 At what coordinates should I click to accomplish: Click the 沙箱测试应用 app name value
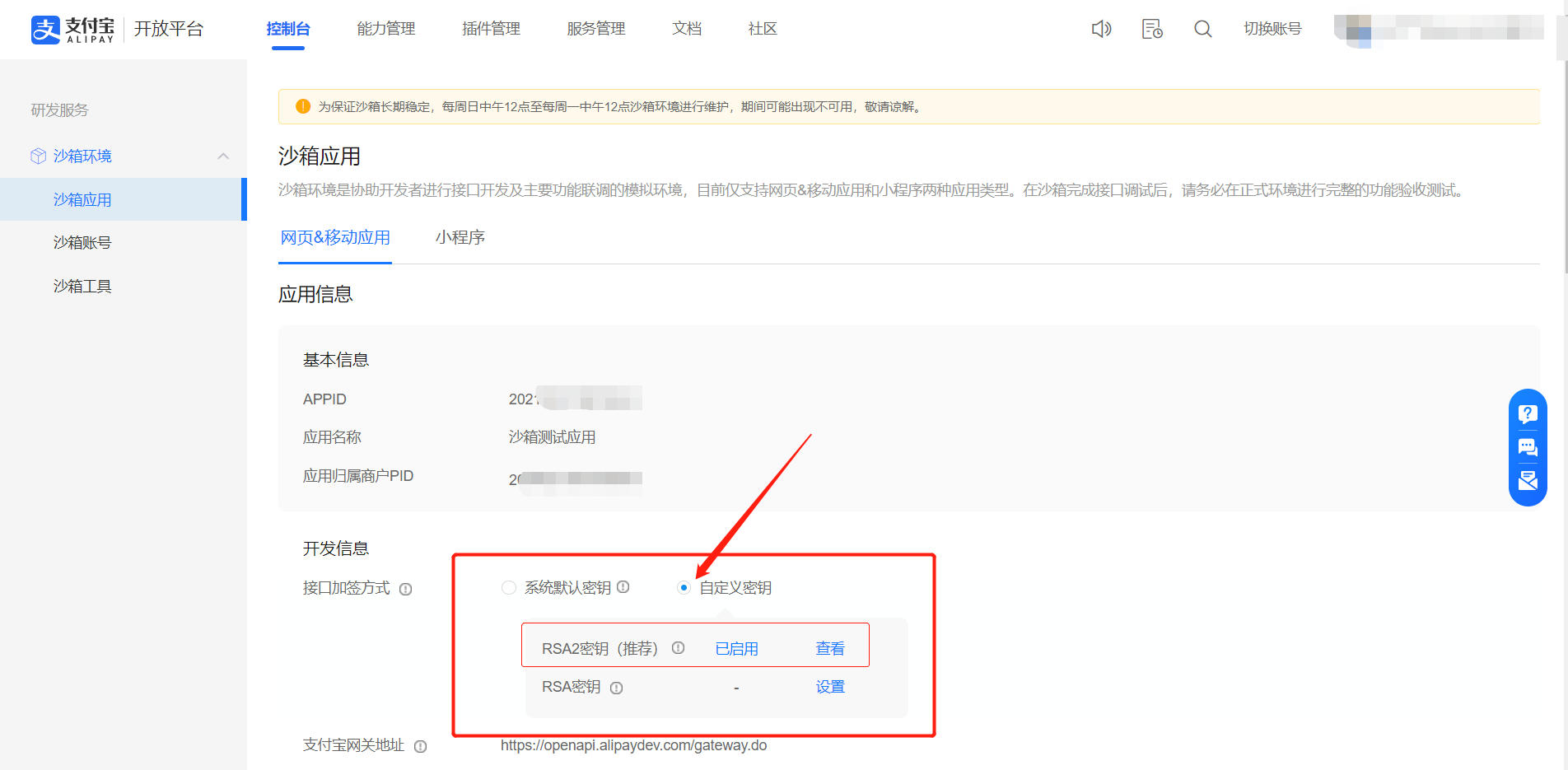pos(552,437)
